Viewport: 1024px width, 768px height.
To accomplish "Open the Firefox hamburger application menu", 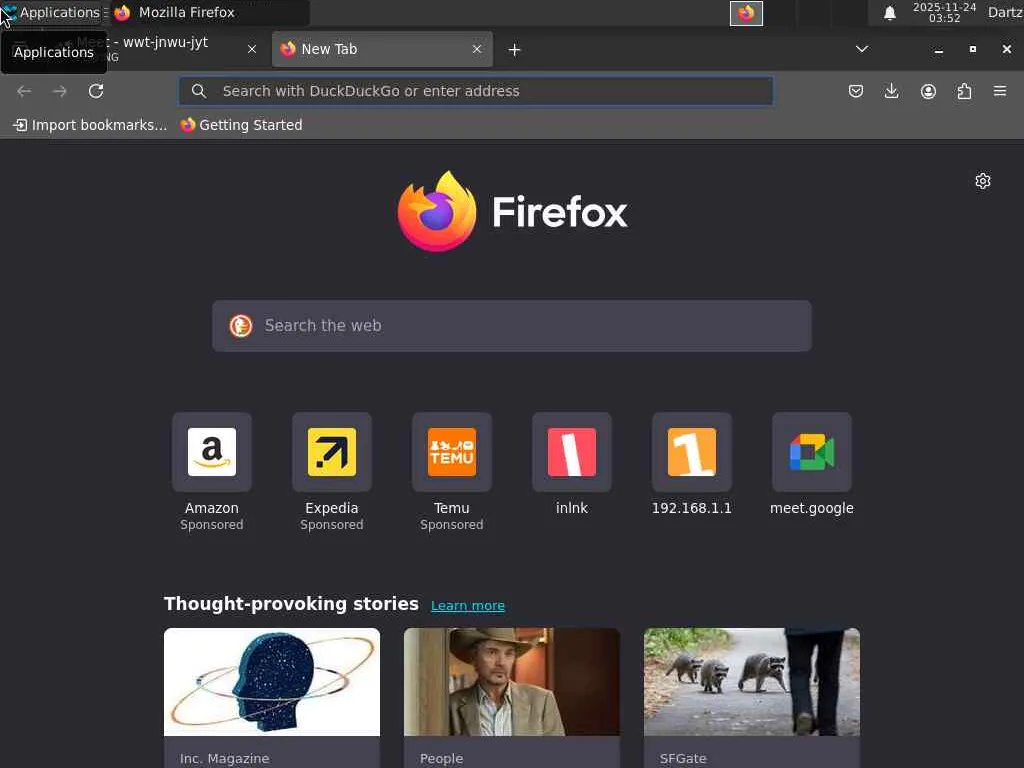I will (1000, 91).
